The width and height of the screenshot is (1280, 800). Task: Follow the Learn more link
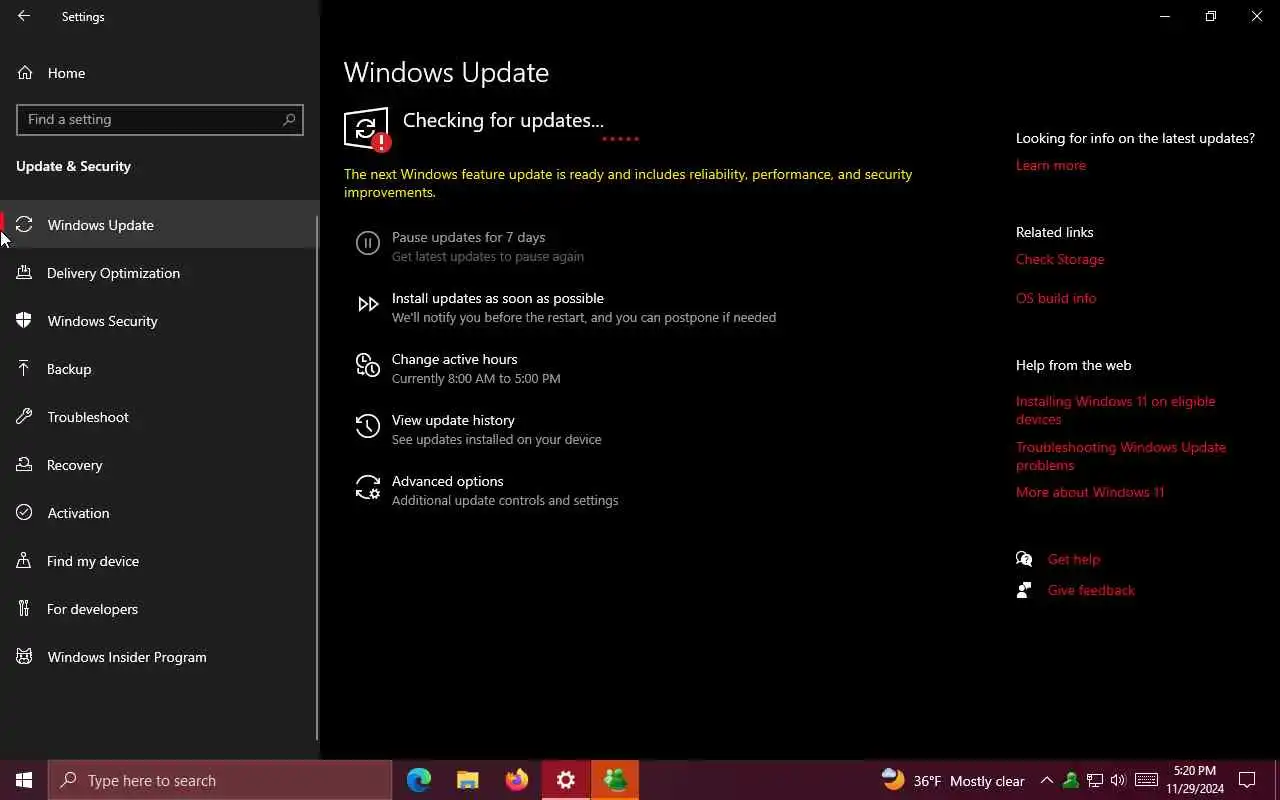point(1050,165)
